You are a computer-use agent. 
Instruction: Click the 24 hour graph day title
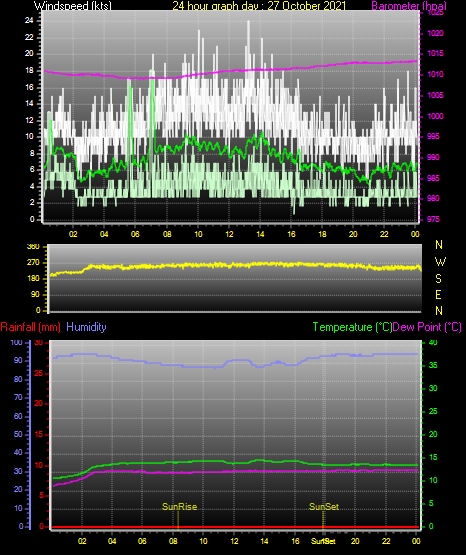click(x=259, y=5)
